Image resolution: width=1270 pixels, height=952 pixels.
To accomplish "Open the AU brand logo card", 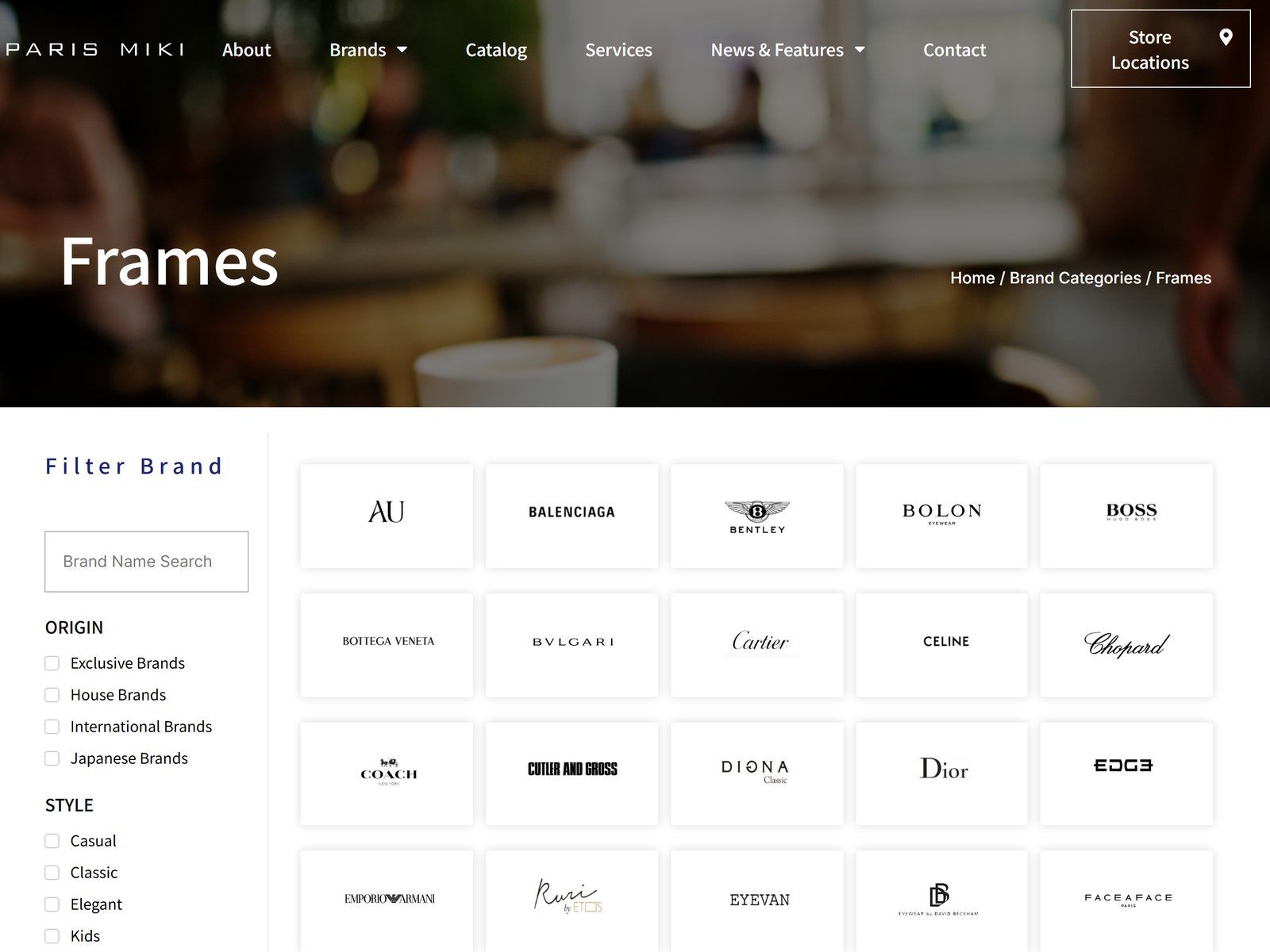I will pyautogui.click(x=387, y=516).
